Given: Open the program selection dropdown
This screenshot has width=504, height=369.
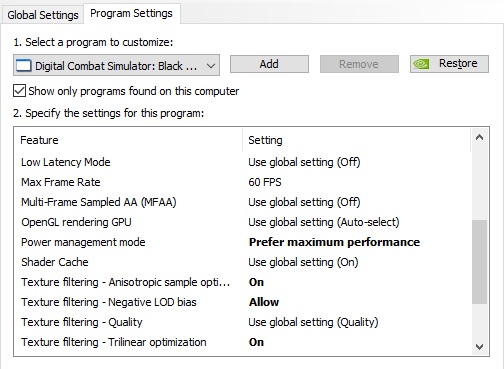Looking at the screenshot, I should click(x=116, y=65).
